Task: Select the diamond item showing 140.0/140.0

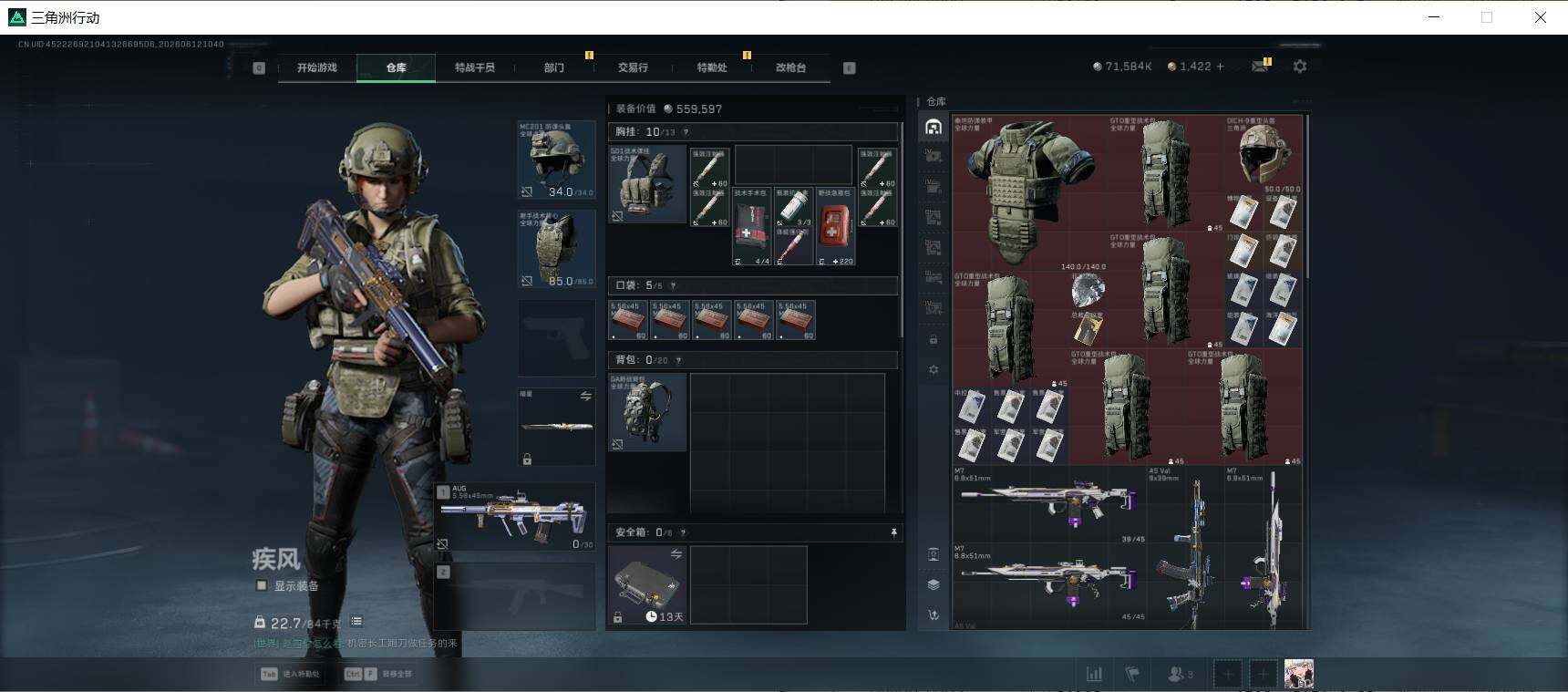Action: click(x=1088, y=290)
